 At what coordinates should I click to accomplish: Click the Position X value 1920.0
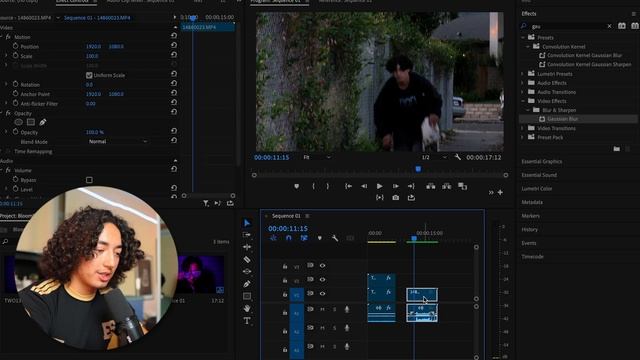coord(93,47)
